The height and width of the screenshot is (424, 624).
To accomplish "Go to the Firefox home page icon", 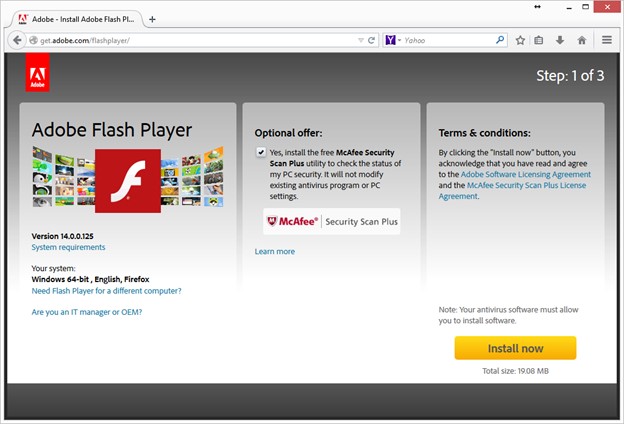I will pos(582,41).
